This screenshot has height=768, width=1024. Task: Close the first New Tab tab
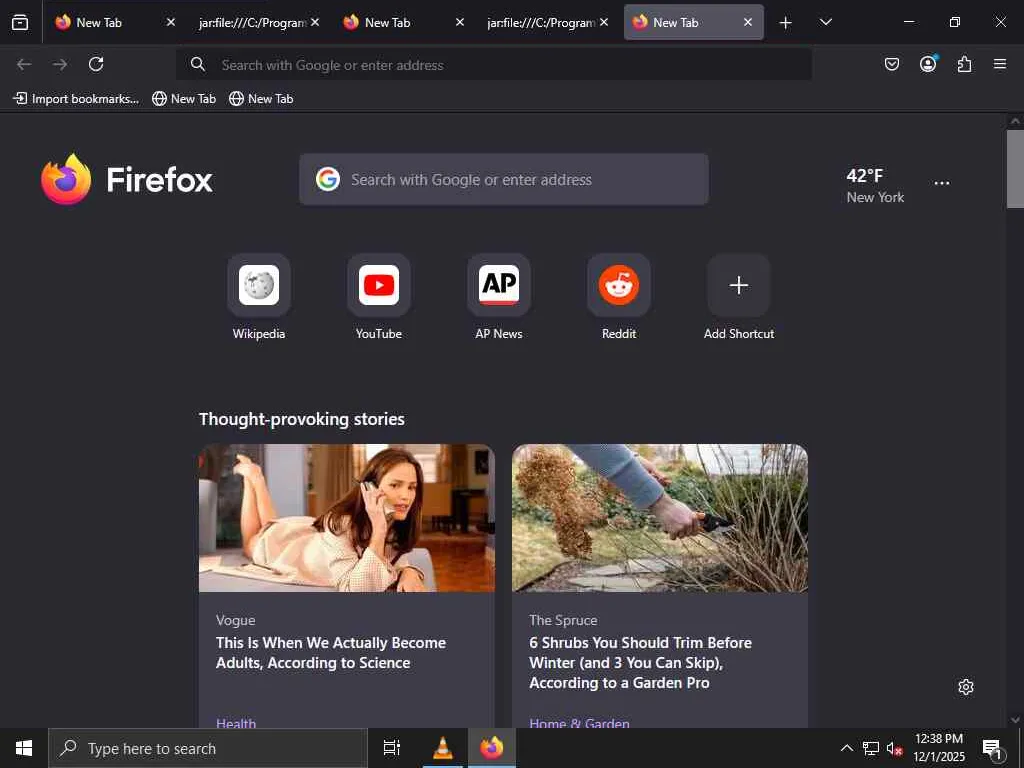click(170, 22)
